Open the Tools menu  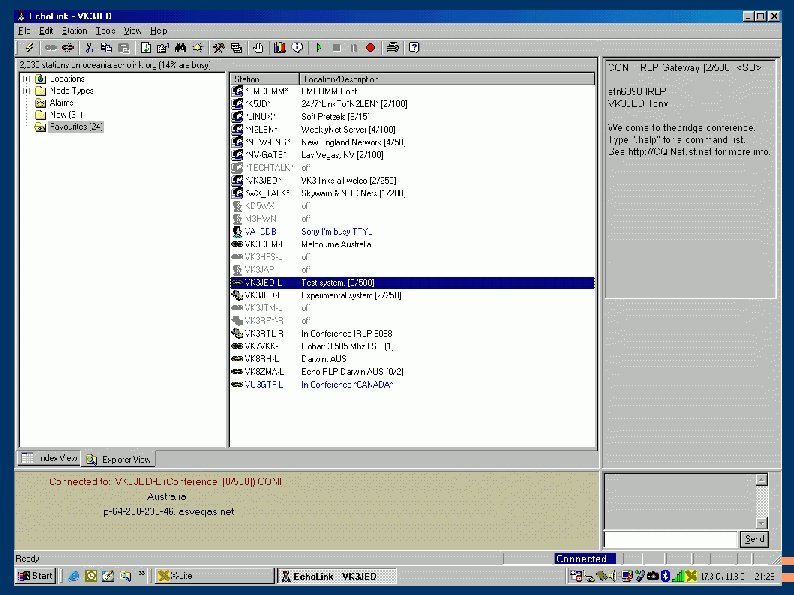coord(105,31)
